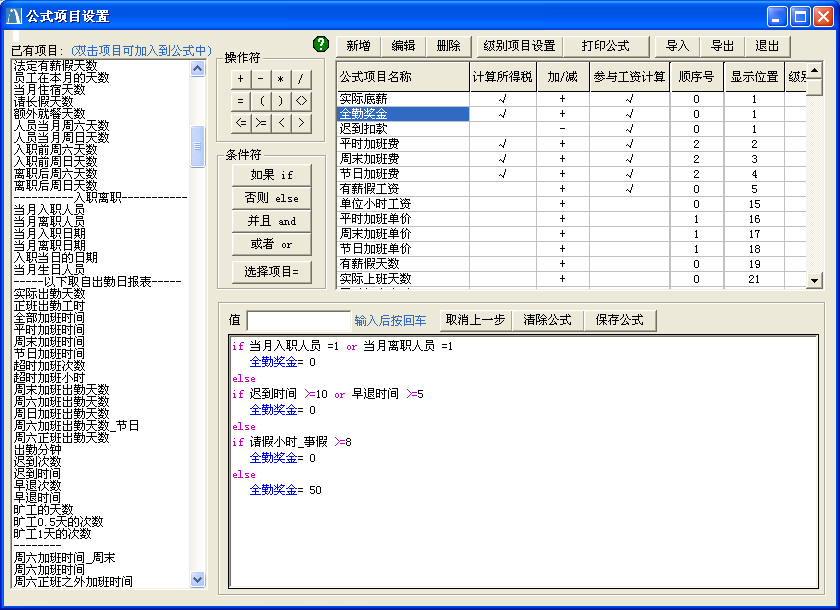Focus the 值 input field

pos(298,321)
